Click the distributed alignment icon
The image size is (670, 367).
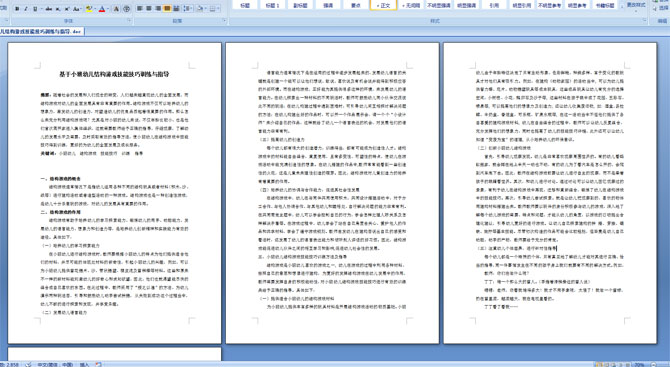pos(176,8)
